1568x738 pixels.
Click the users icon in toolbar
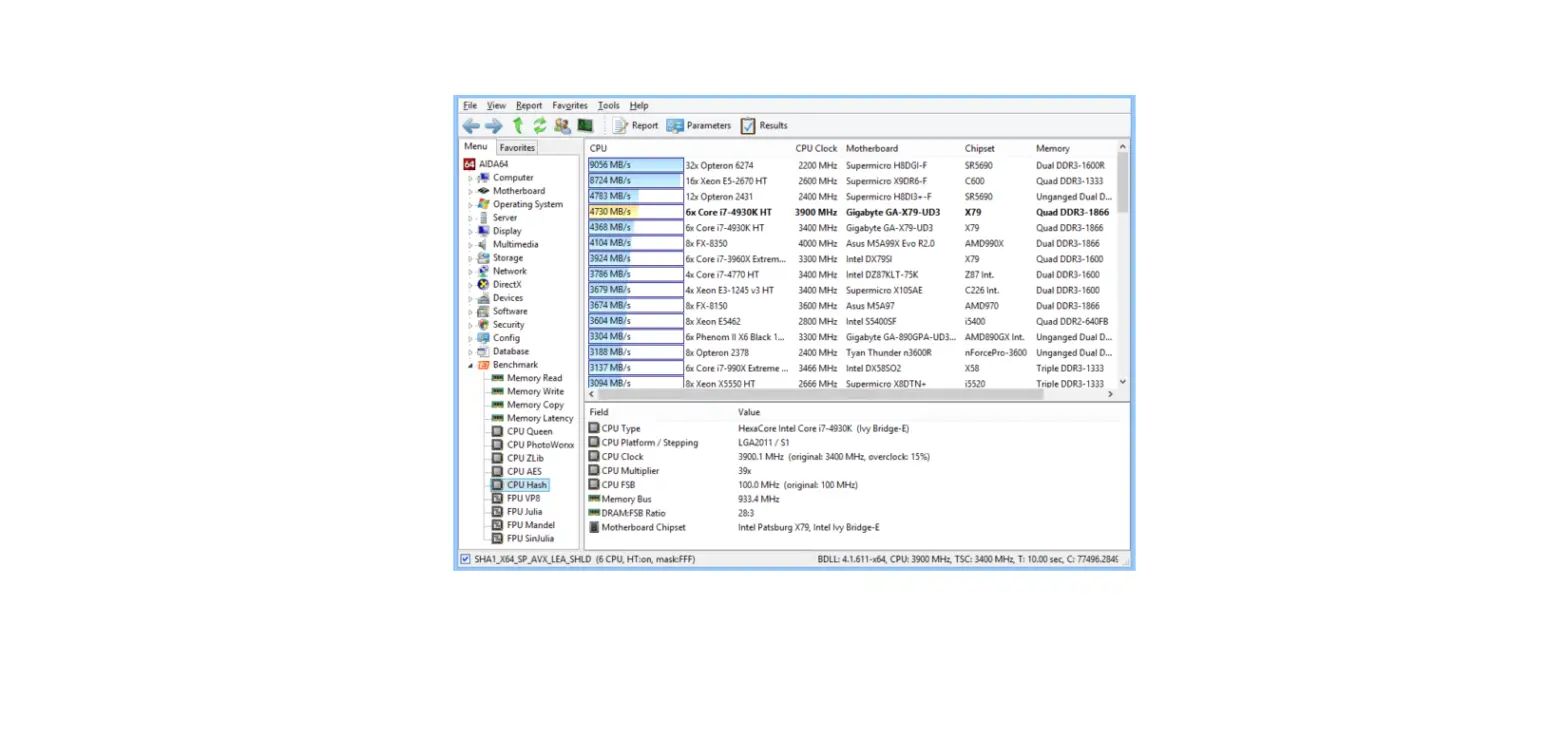coord(562,125)
